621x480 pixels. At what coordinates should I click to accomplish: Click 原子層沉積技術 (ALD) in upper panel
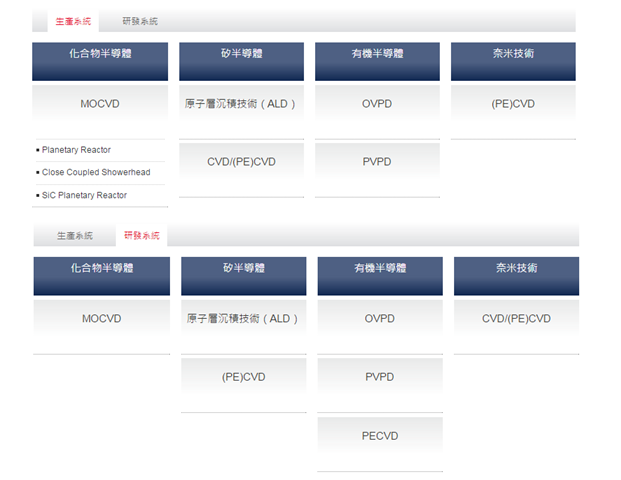point(241,104)
